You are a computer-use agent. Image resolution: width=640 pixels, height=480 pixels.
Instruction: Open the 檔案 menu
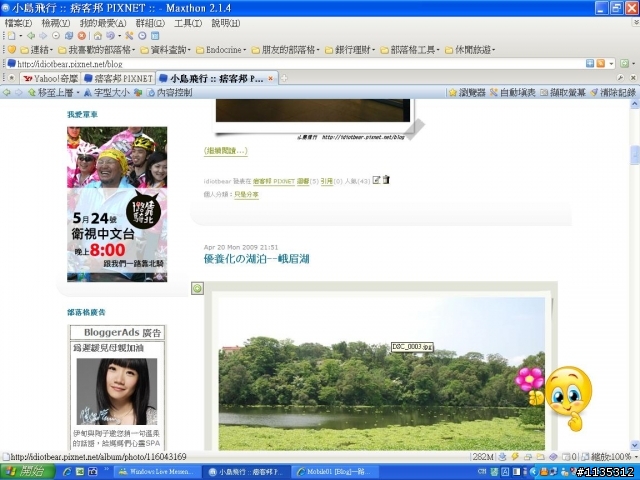(18, 23)
